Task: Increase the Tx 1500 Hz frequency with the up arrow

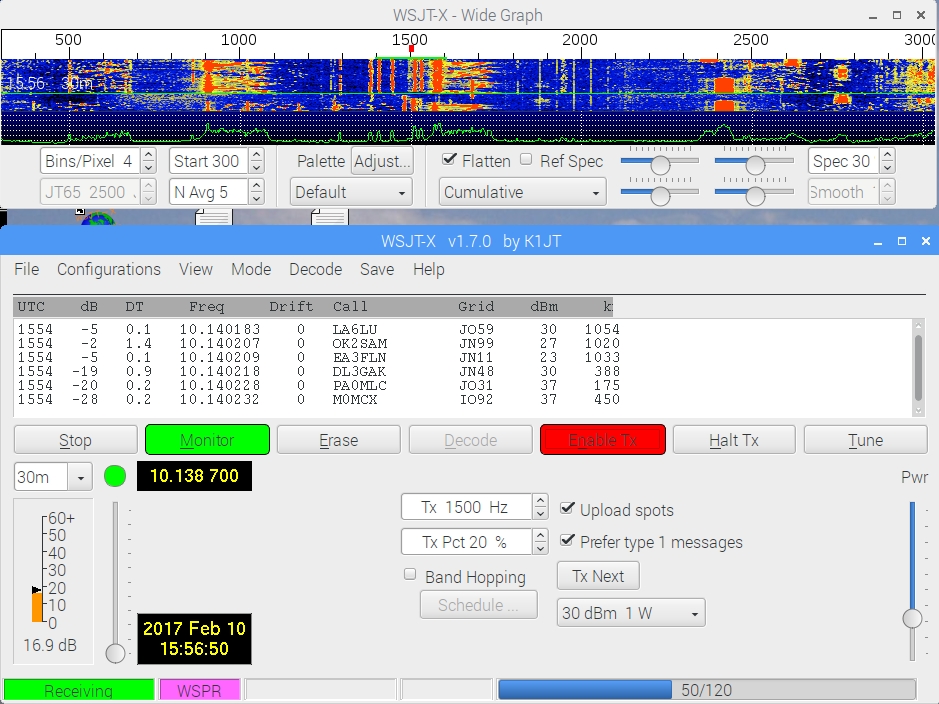Action: (x=540, y=500)
